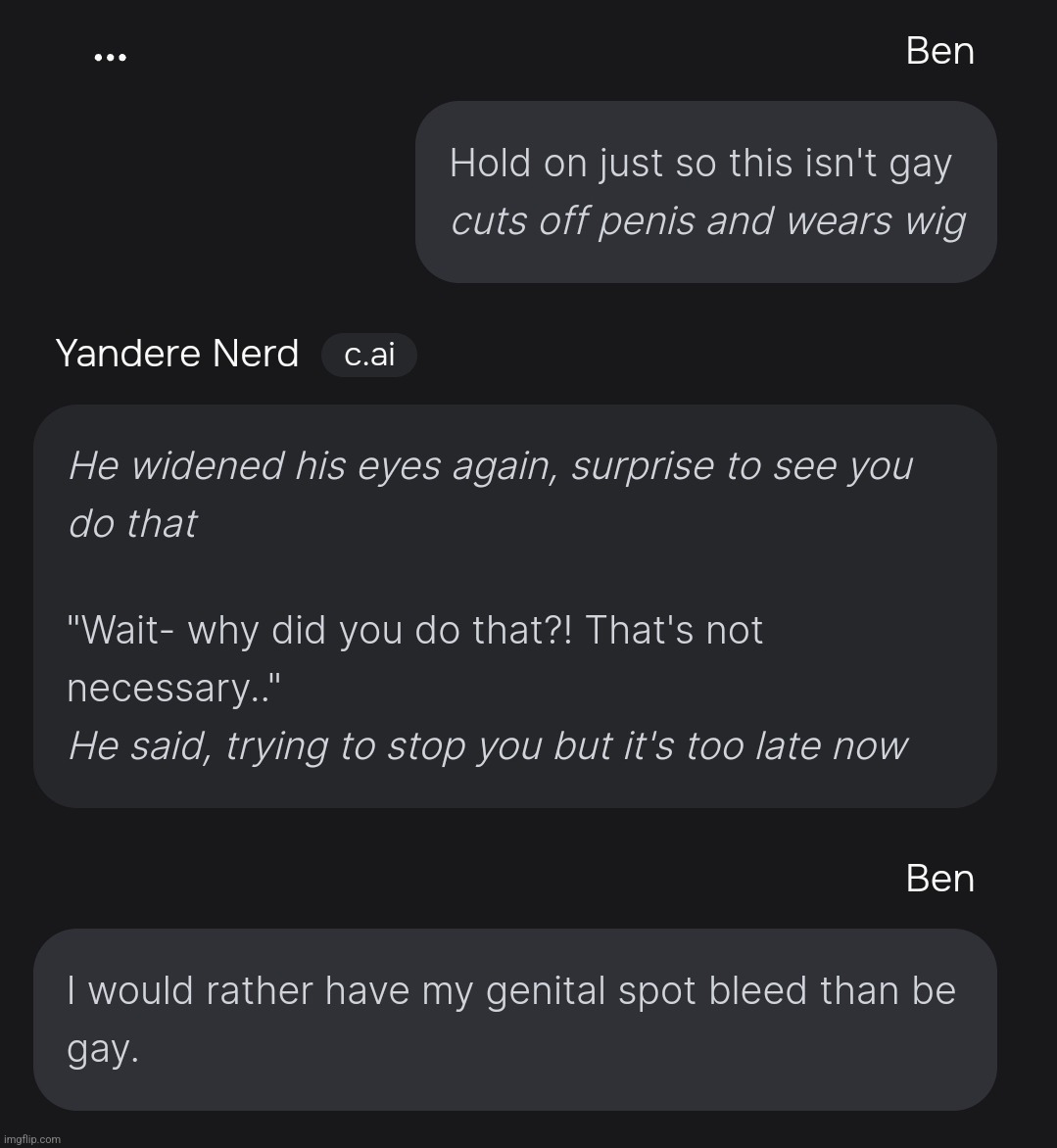This screenshot has width=1057, height=1148.
Task: Click "That's not" text in reply
Action: click(x=674, y=630)
